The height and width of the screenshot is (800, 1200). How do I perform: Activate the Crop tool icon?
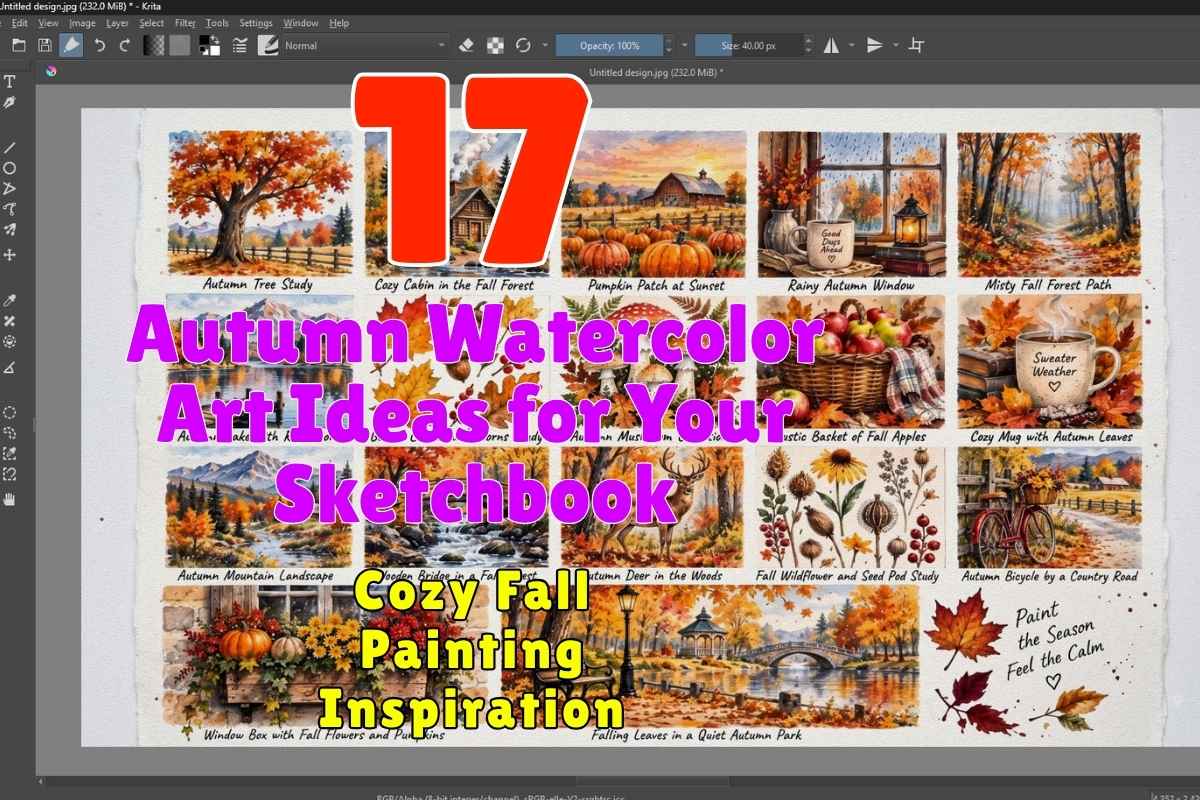coord(917,45)
